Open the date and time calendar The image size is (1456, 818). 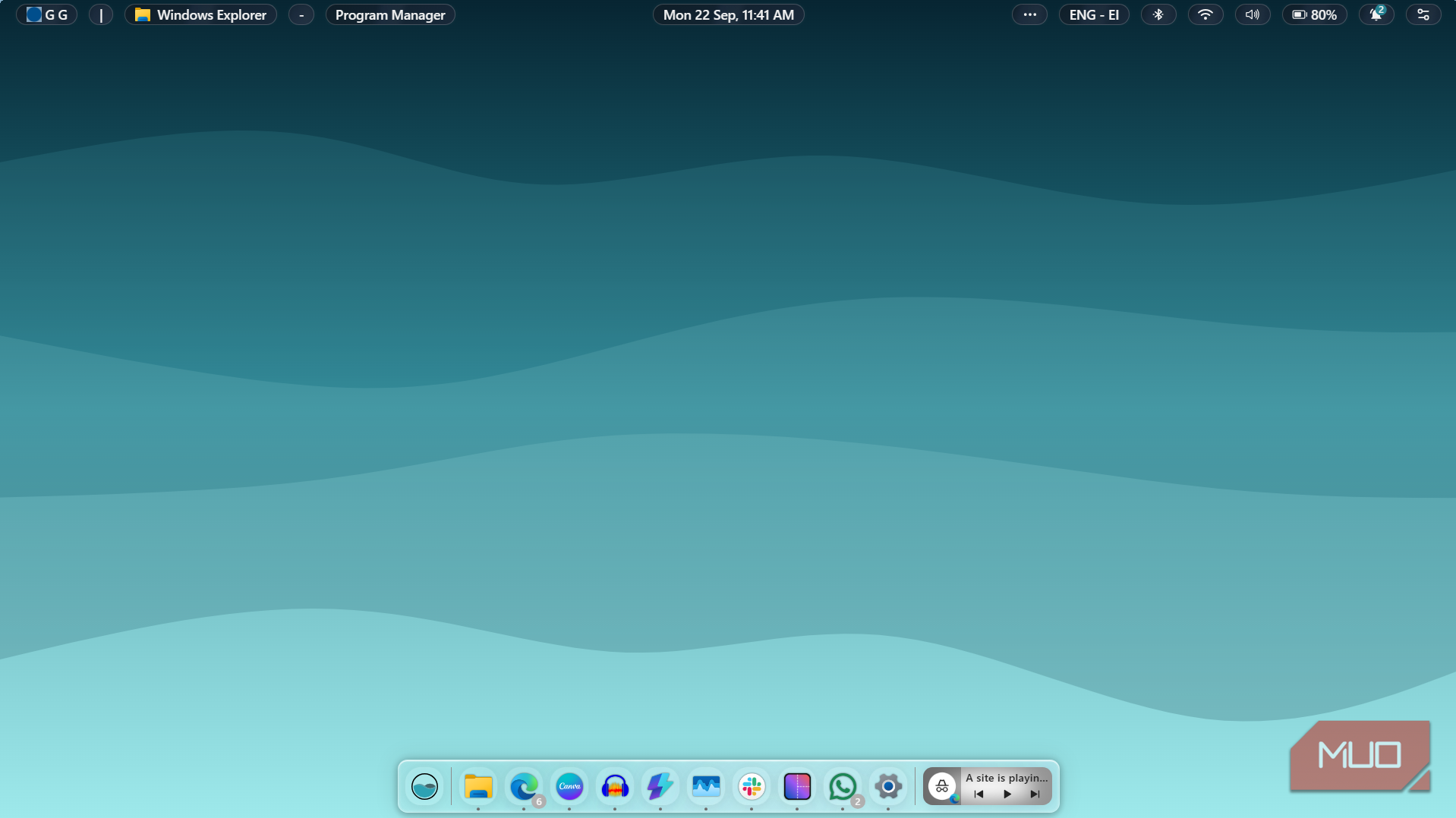coord(729,14)
